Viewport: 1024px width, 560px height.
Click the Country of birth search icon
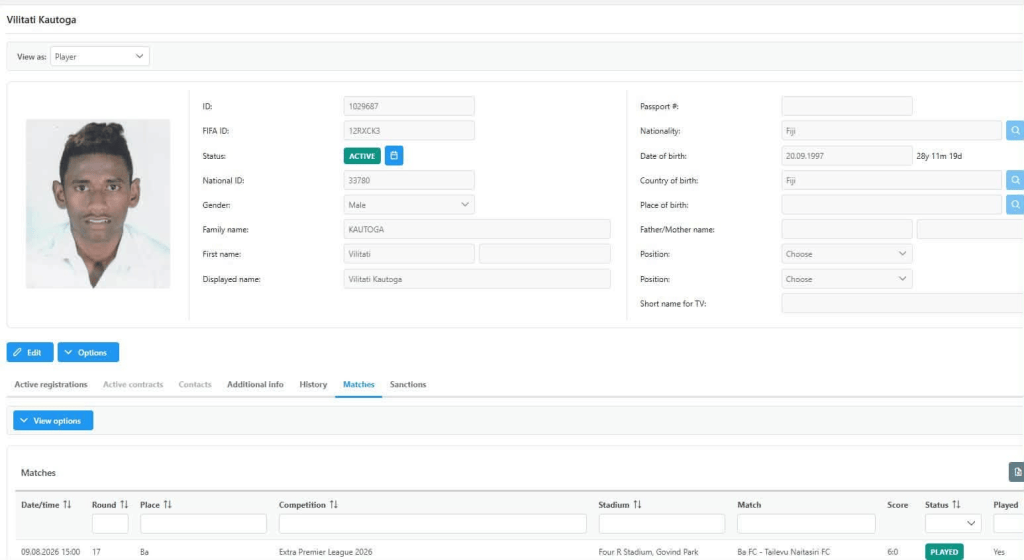point(1015,180)
